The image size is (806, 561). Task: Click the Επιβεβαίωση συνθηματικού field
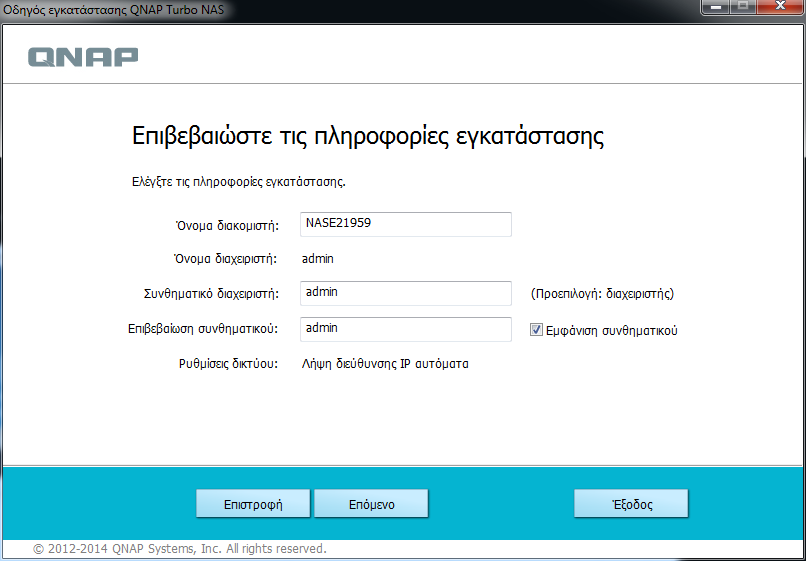point(406,329)
